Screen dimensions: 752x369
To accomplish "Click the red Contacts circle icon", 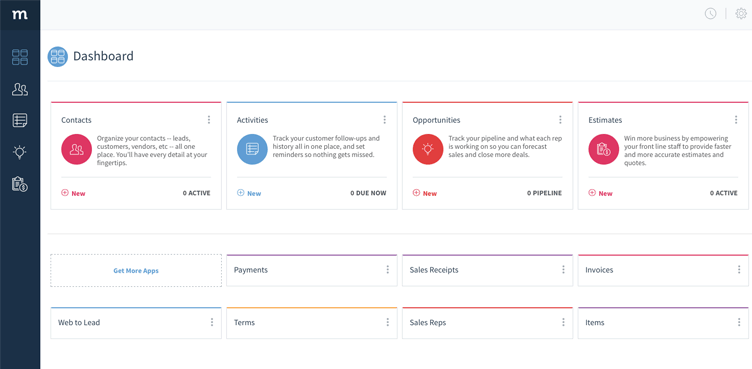I will pyautogui.click(x=76, y=149).
